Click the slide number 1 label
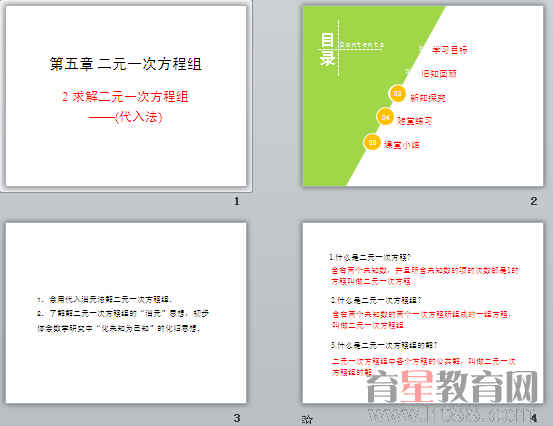The height and width of the screenshot is (426, 553). (x=237, y=201)
